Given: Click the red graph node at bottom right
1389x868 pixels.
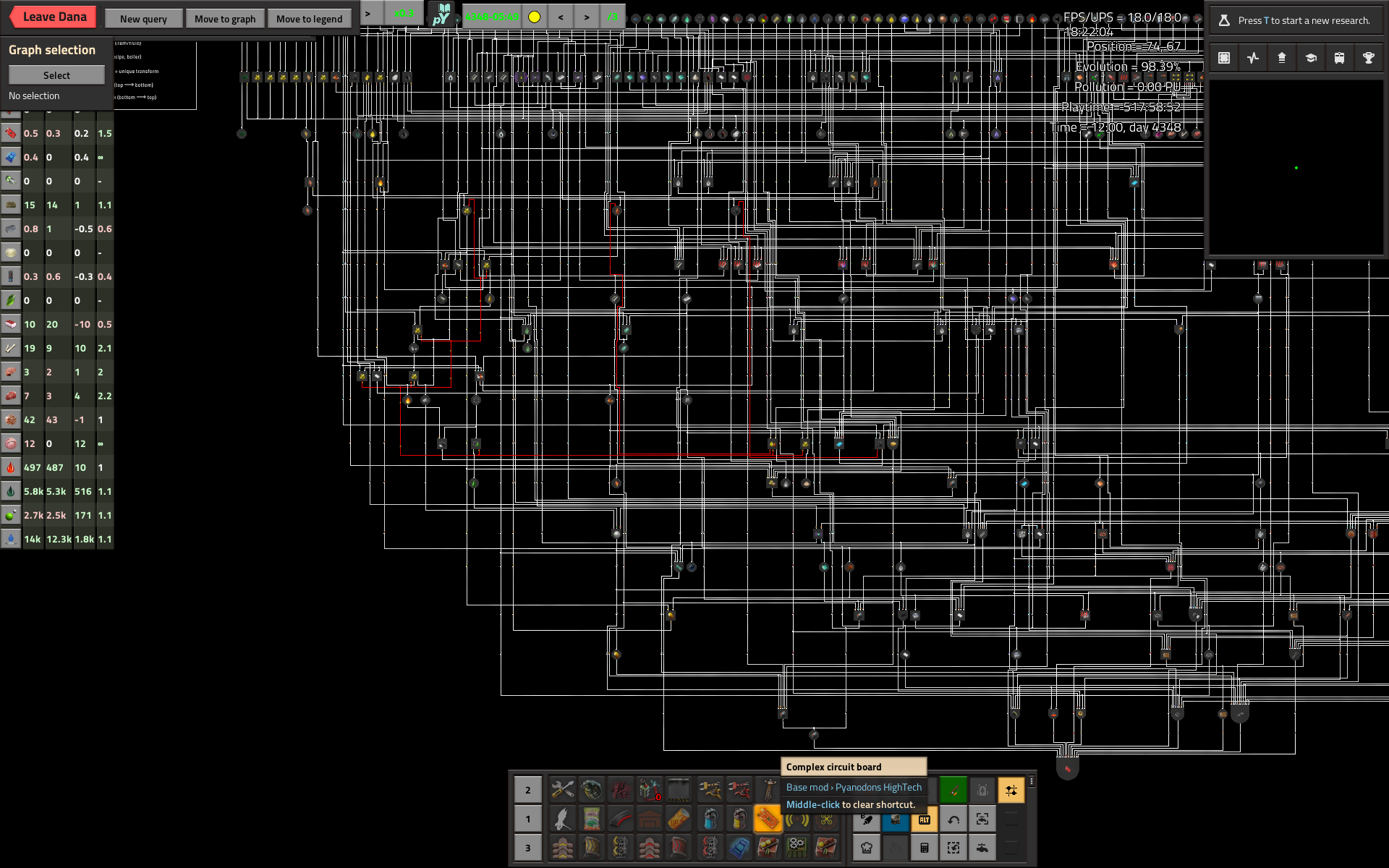Looking at the screenshot, I should pyautogui.click(x=1068, y=768).
